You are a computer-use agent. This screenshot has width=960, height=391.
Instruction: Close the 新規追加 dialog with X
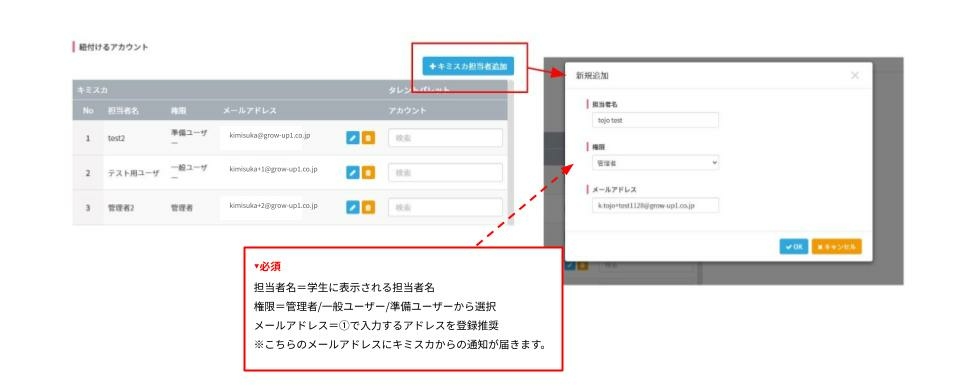855,75
